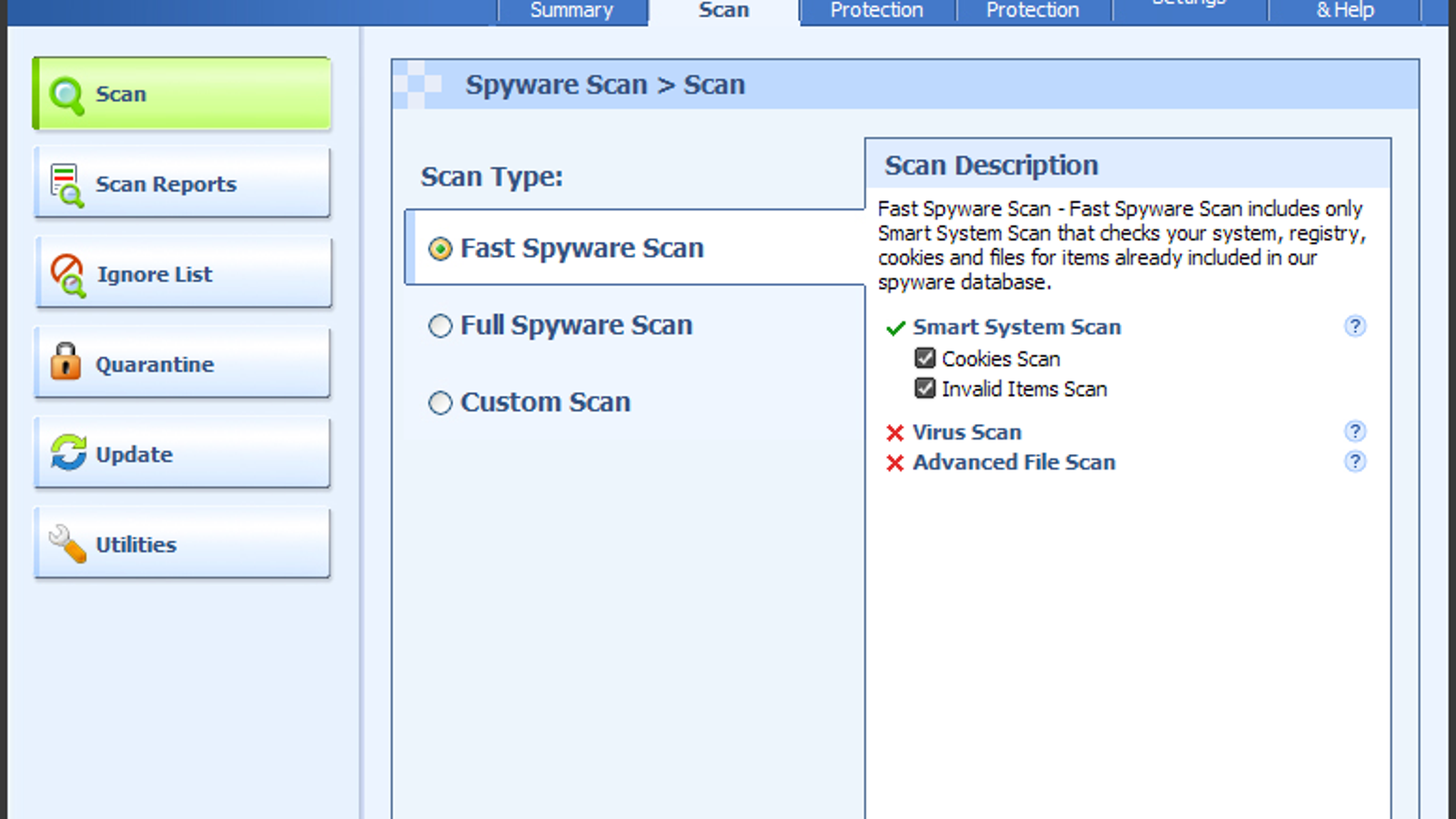Image resolution: width=1456 pixels, height=819 pixels.
Task: Click red X beside Virus Scan
Action: 895,432
